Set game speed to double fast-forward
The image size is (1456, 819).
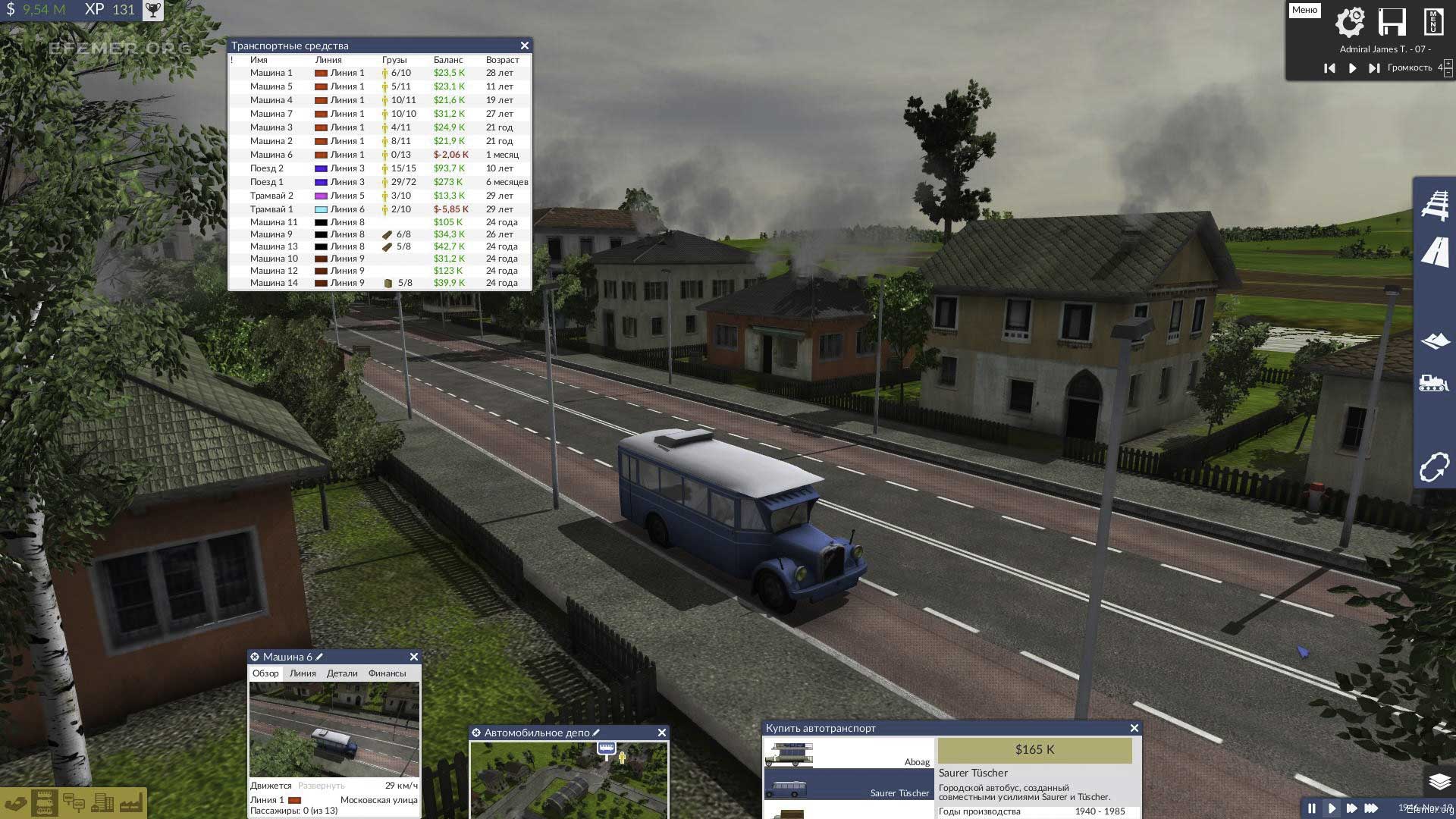tap(1351, 808)
